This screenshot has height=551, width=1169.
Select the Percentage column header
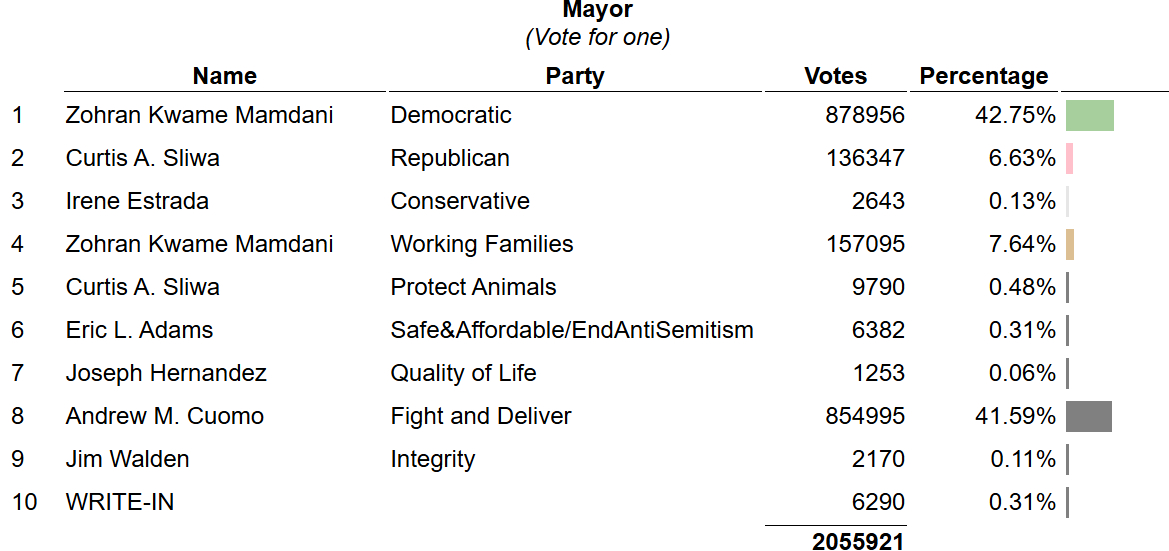click(984, 76)
